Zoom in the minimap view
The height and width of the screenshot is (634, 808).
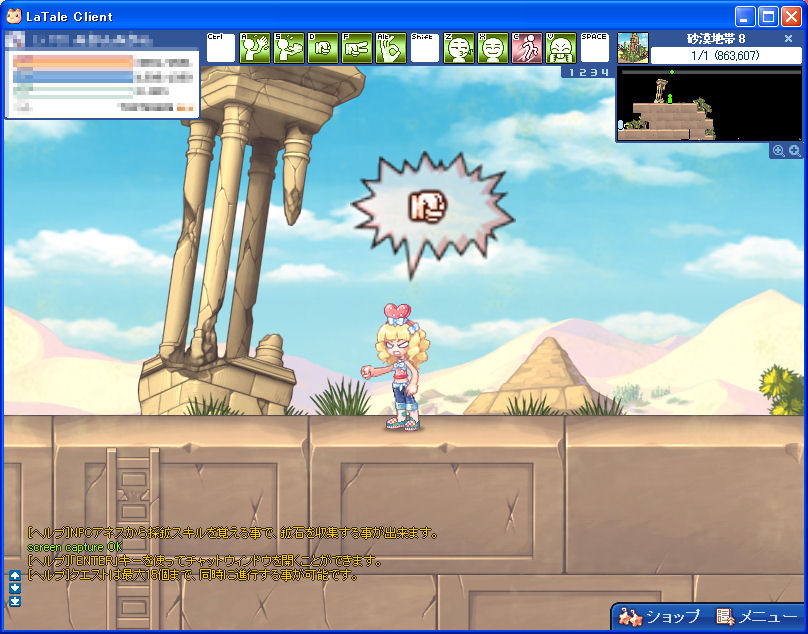coord(794,151)
